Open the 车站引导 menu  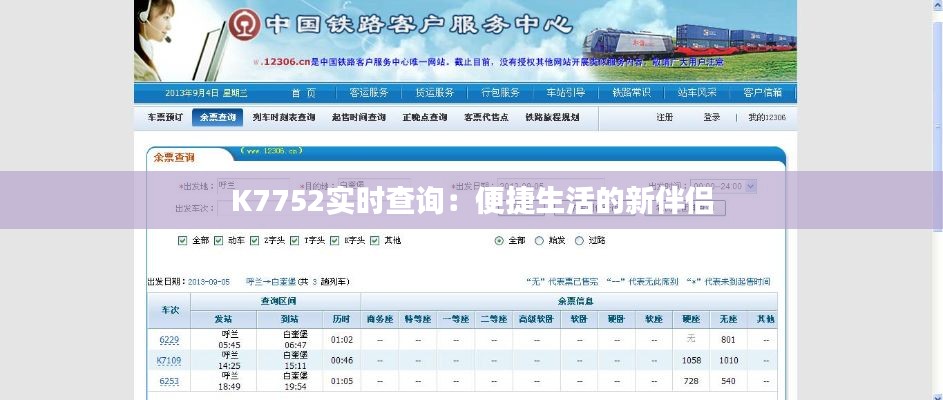tap(565, 93)
